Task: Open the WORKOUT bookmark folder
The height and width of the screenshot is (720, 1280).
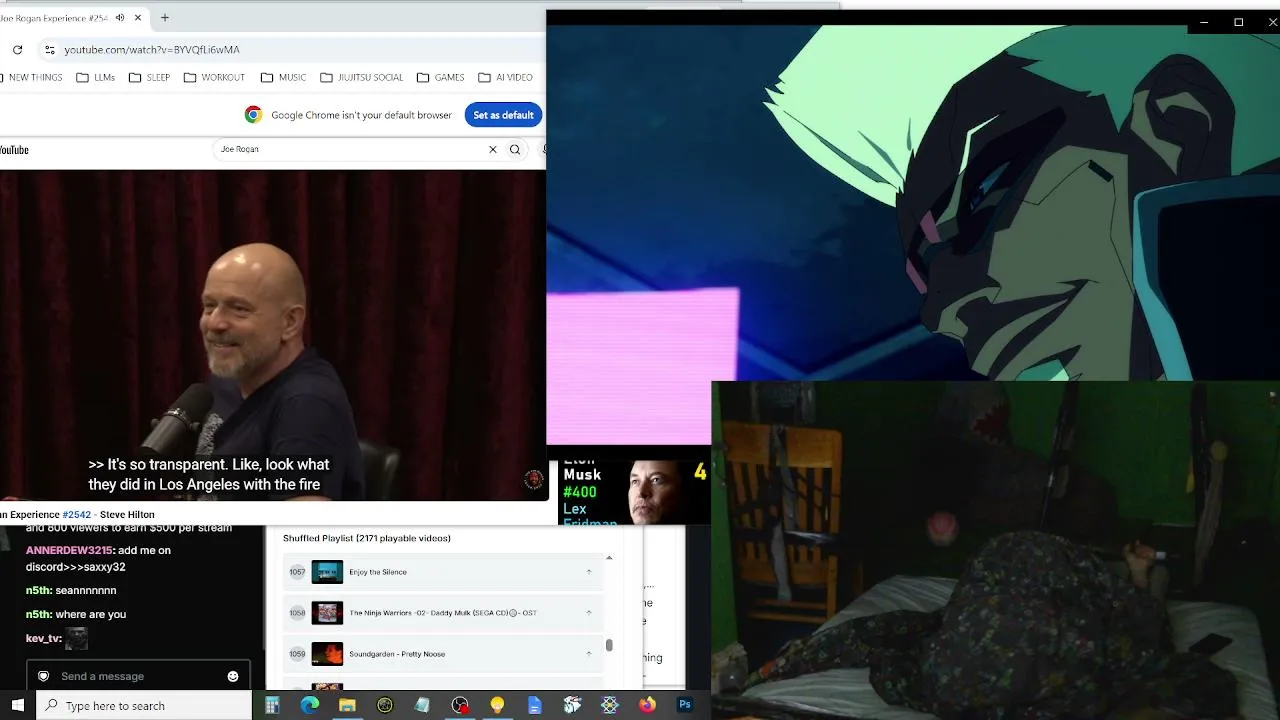Action: click(x=214, y=77)
